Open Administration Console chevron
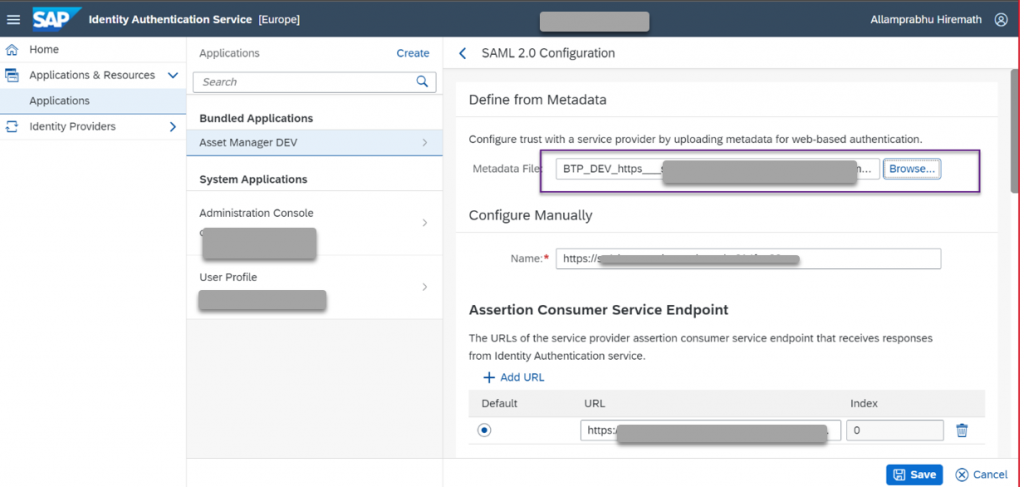Viewport: 1024px width, 487px height. coord(424,223)
